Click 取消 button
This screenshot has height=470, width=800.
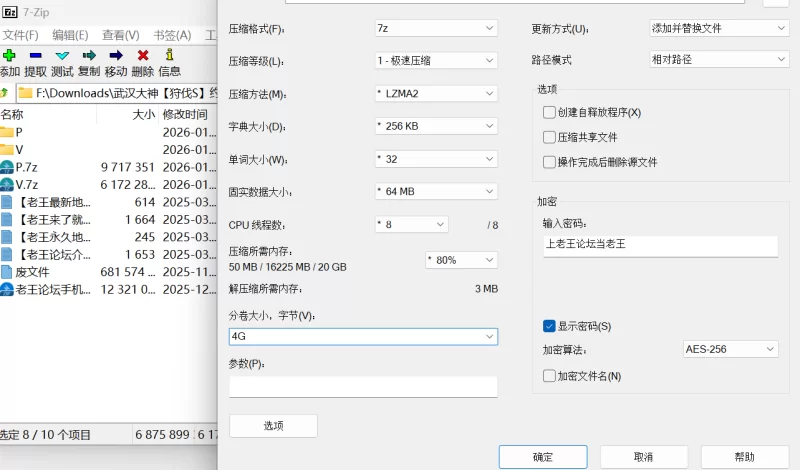[643, 457]
